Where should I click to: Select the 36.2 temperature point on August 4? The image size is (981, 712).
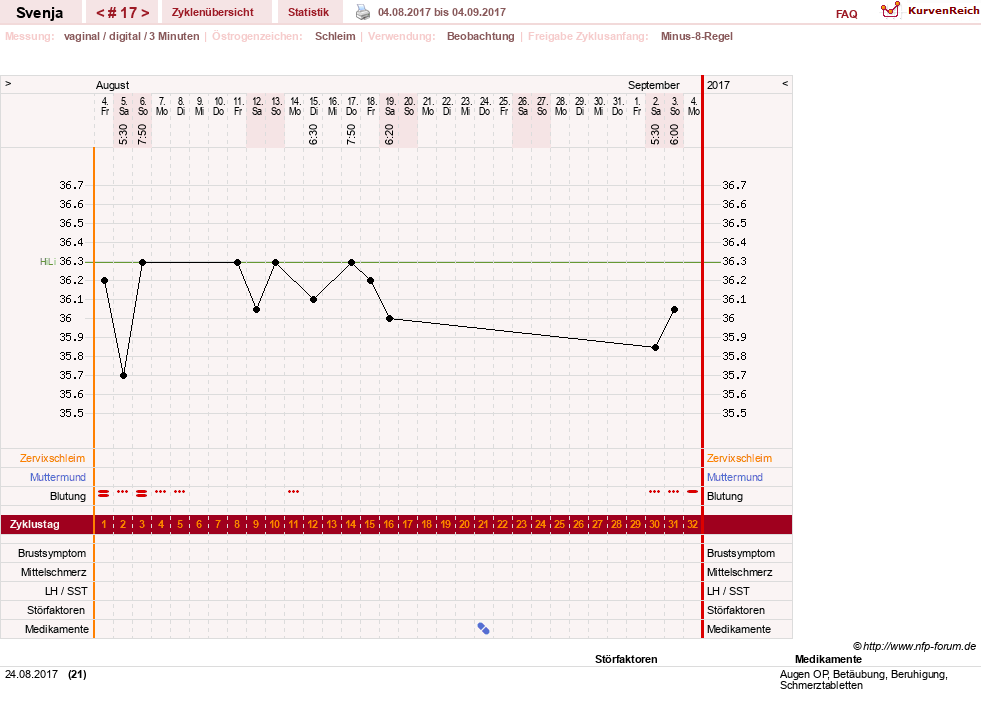[x=104, y=280]
